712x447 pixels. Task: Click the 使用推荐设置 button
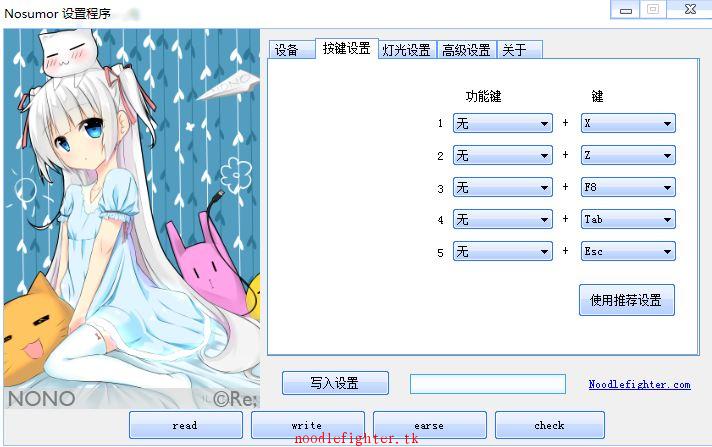(627, 300)
